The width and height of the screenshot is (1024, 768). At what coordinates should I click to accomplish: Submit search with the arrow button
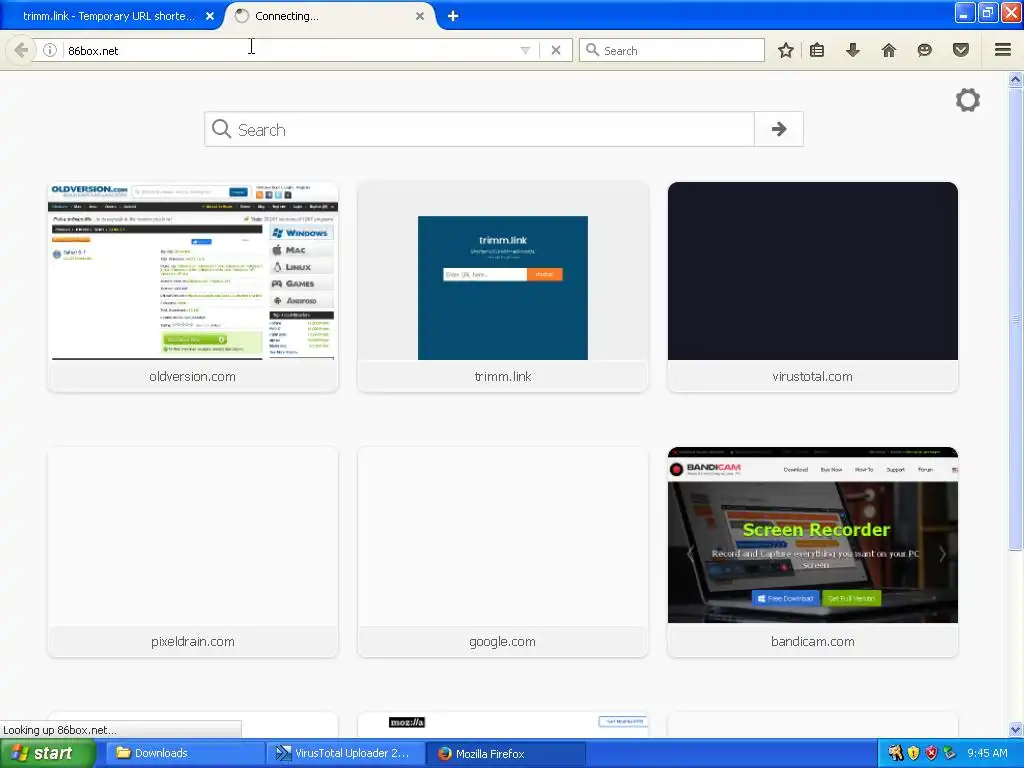pyautogui.click(x=778, y=129)
